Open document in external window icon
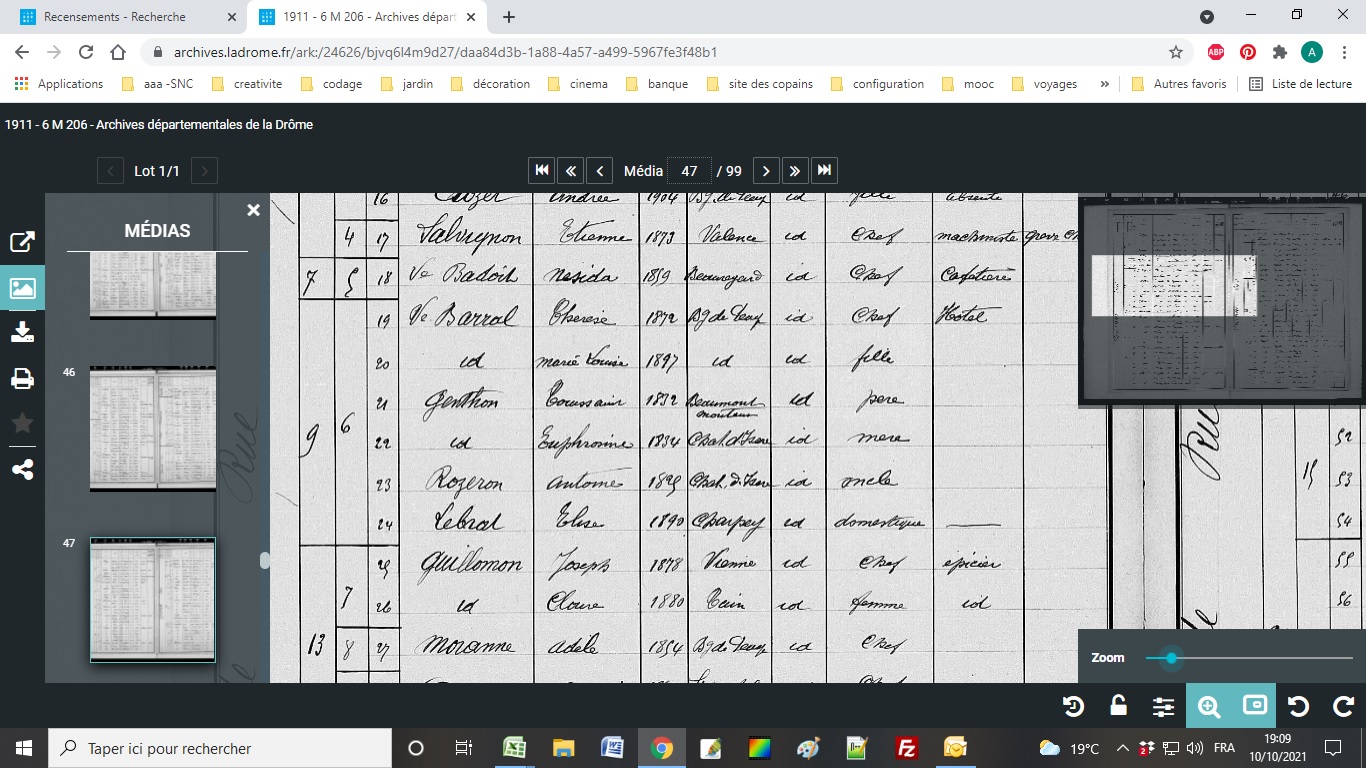Viewport: 1366px width, 768px height. [22, 242]
